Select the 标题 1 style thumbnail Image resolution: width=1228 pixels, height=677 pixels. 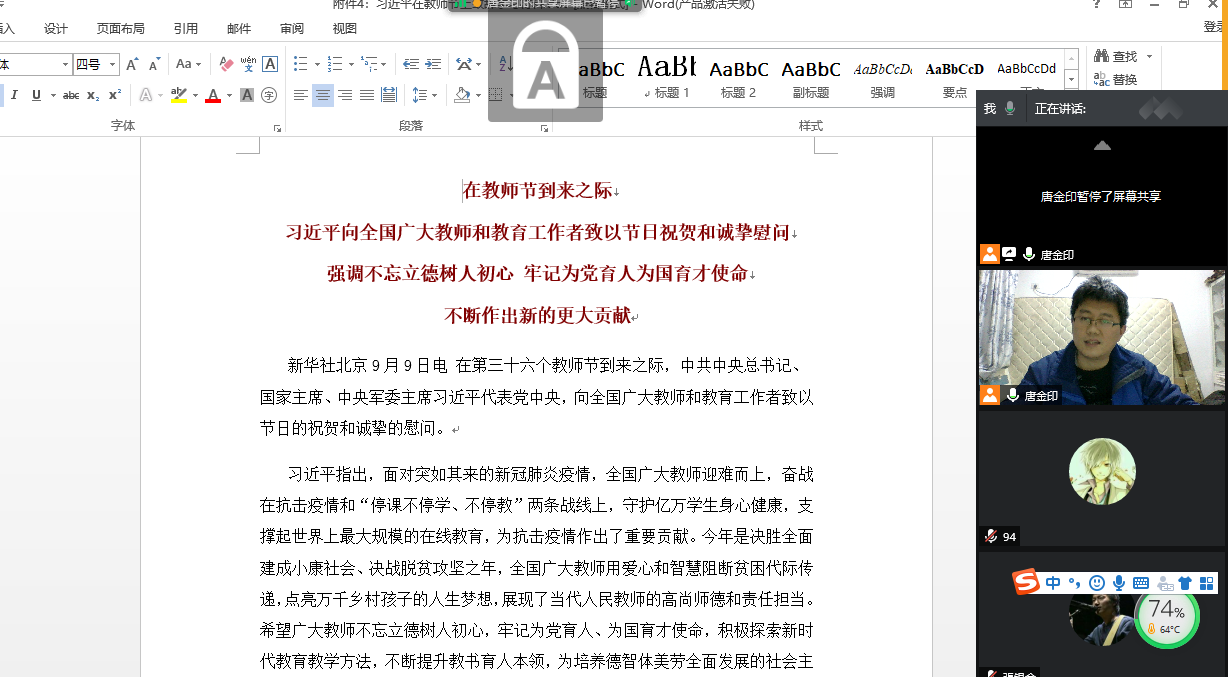pyautogui.click(x=667, y=75)
